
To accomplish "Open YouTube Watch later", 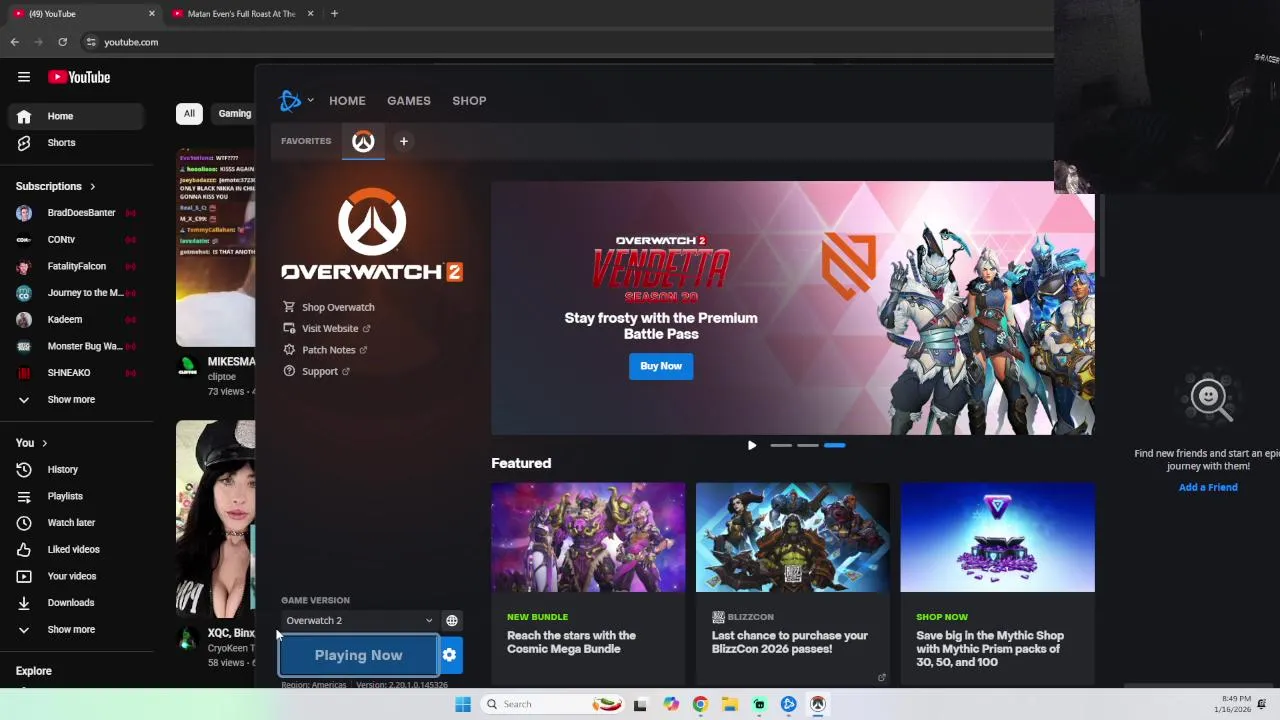I will (76, 523).
